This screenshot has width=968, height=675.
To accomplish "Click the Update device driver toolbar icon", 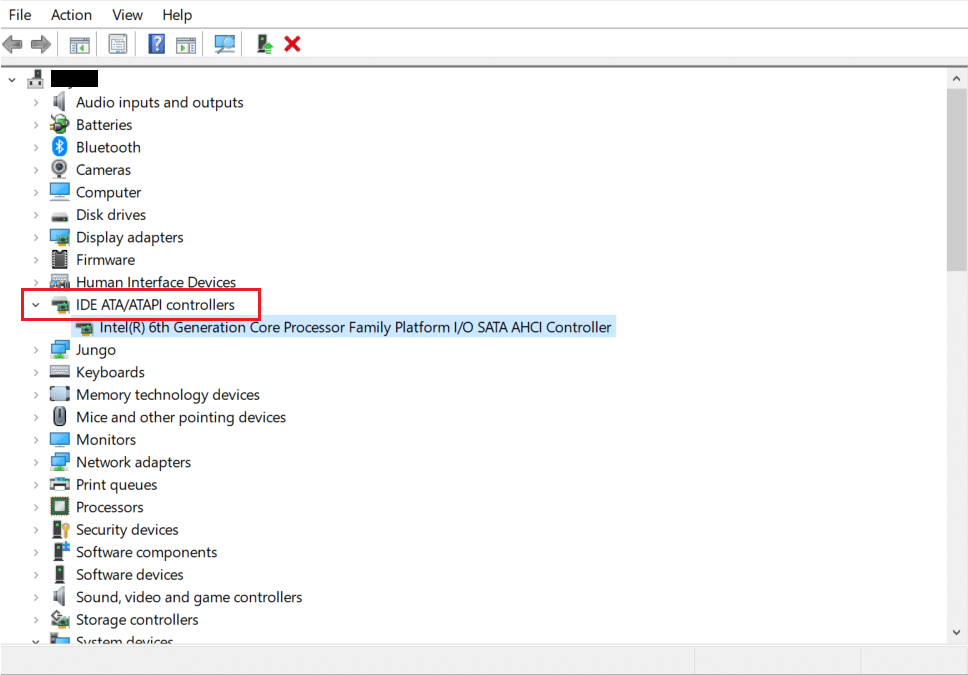I will click(x=263, y=44).
